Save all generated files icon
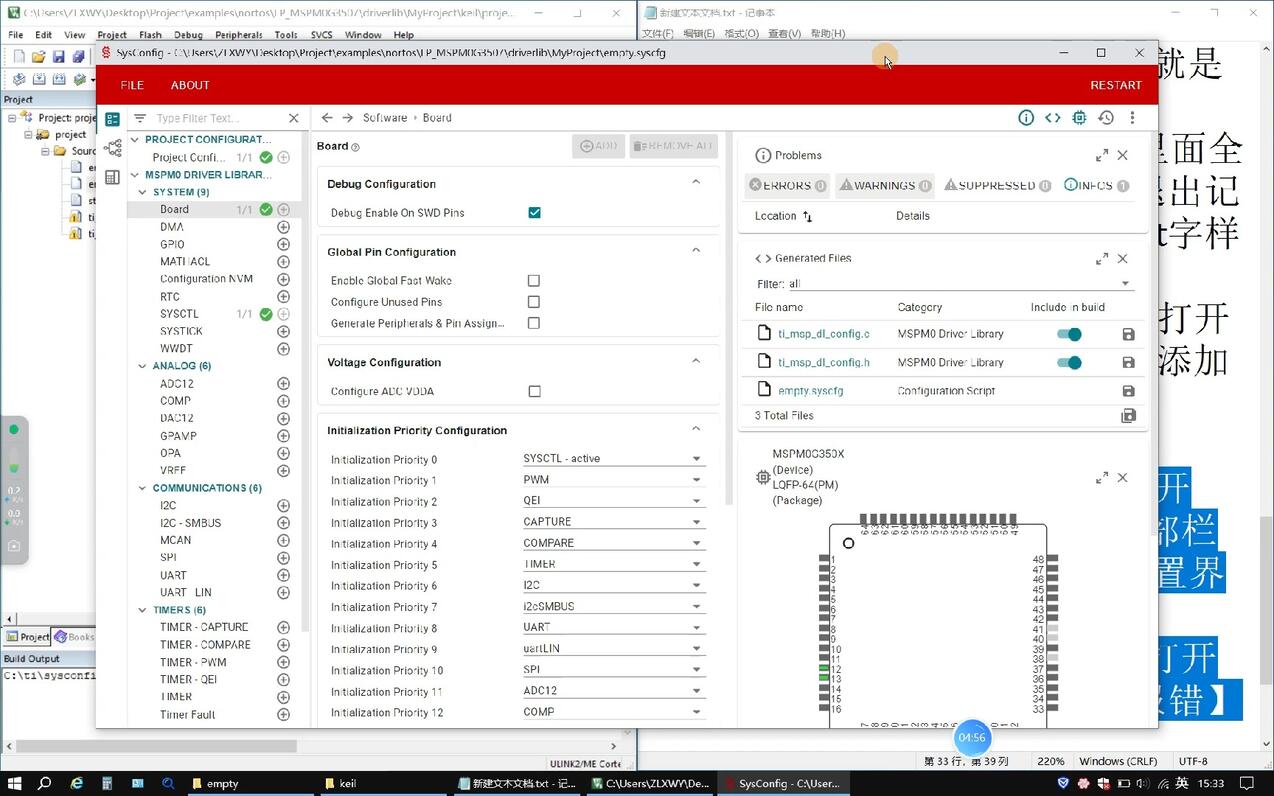Screen dimensions: 1274x796 click(x=1128, y=416)
